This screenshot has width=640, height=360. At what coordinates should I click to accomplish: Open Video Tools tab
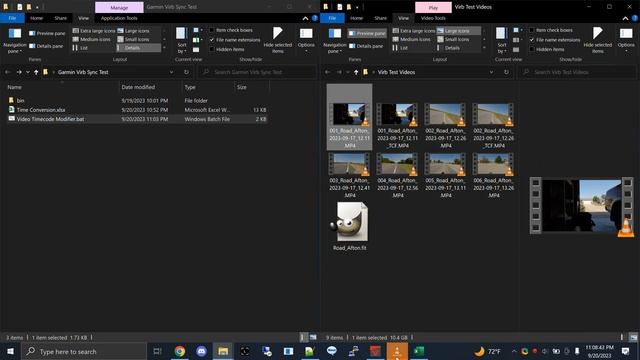pyautogui.click(x=433, y=18)
